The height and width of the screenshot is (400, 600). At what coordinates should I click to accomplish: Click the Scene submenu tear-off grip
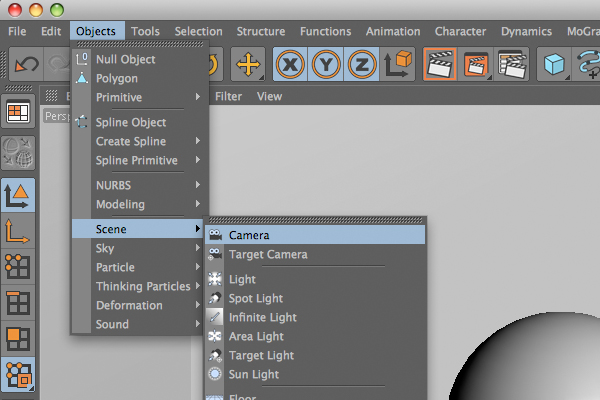pyautogui.click(x=315, y=220)
